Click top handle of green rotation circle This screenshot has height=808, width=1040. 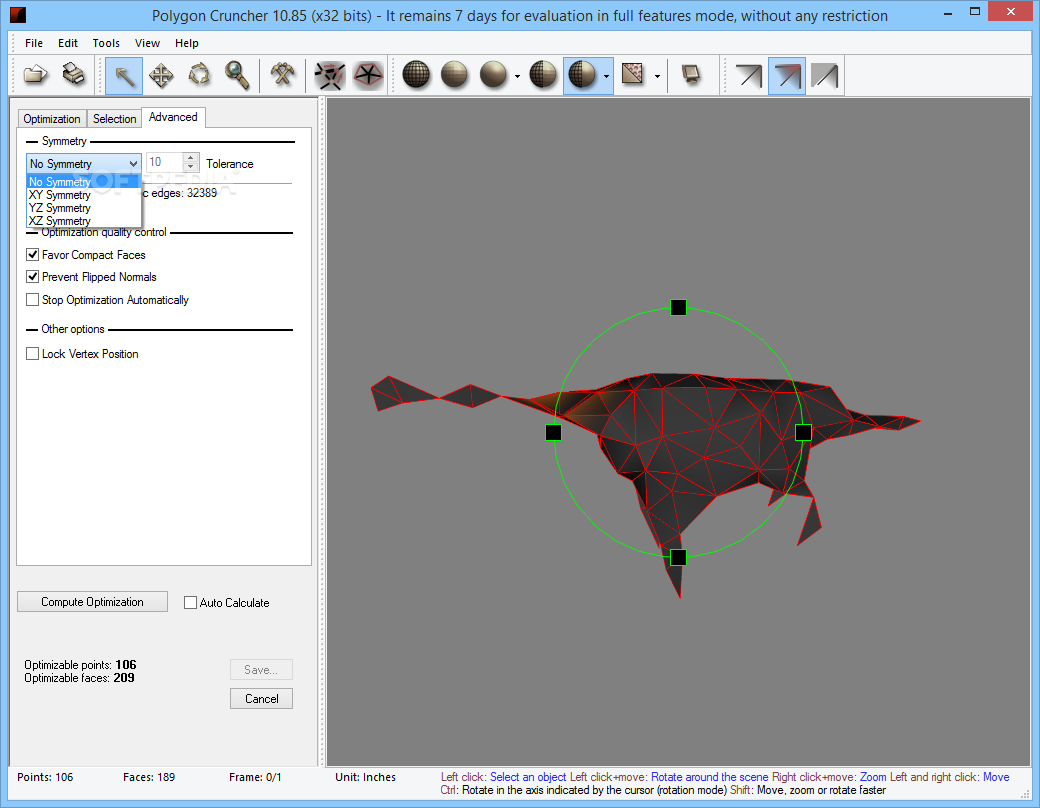pyautogui.click(x=678, y=307)
